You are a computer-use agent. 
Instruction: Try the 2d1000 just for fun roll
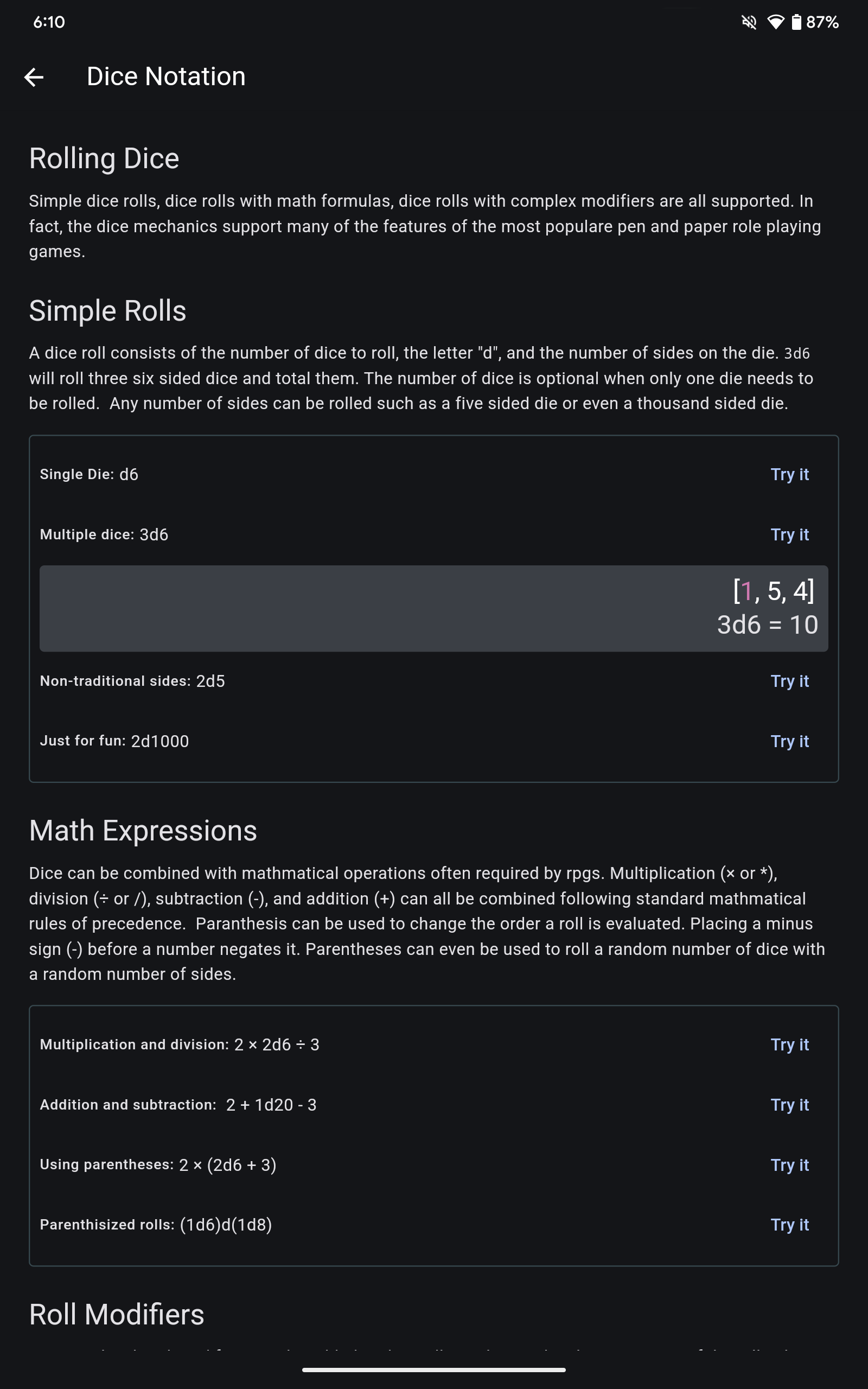click(790, 741)
